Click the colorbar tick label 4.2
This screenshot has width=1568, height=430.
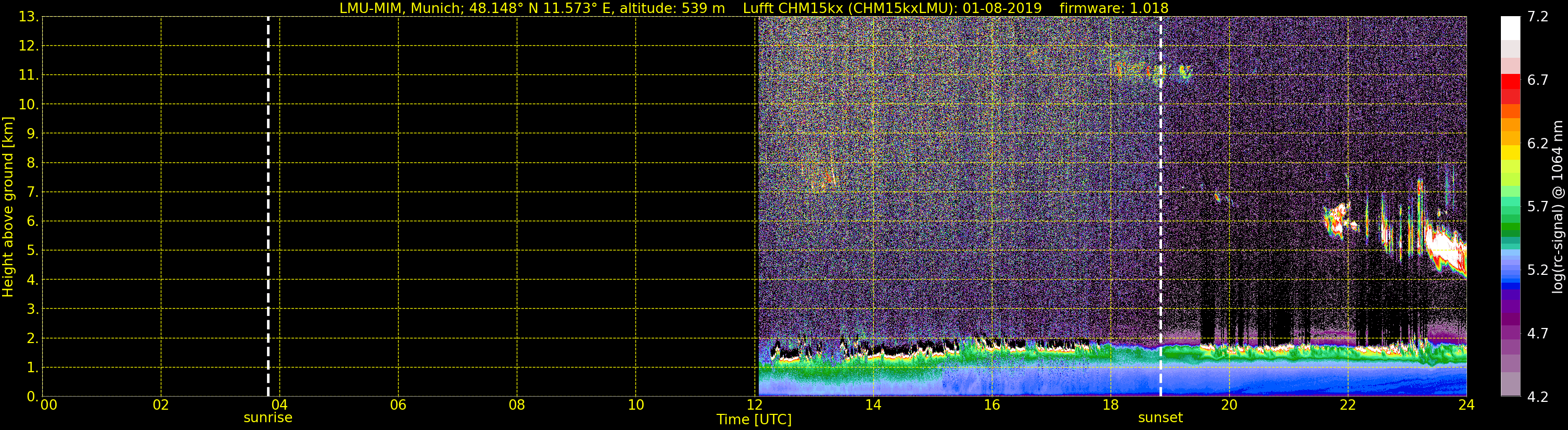[x=1538, y=397]
